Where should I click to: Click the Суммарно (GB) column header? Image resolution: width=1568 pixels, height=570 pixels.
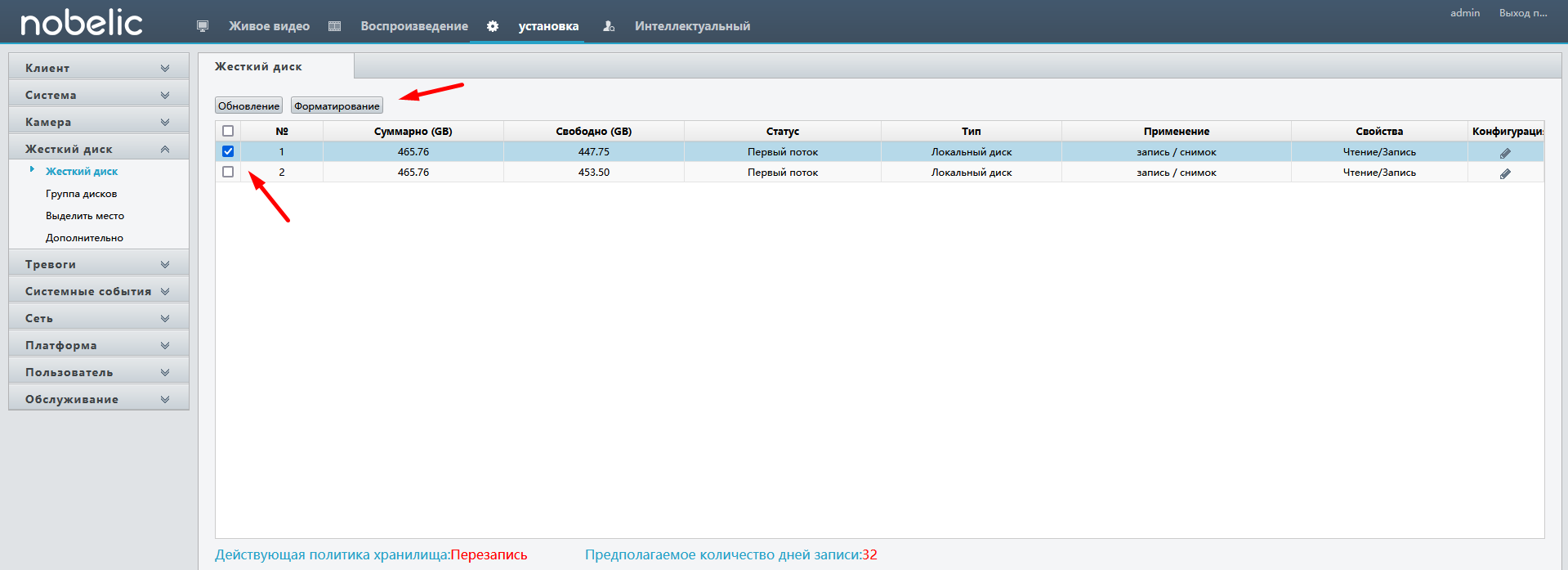point(413,131)
